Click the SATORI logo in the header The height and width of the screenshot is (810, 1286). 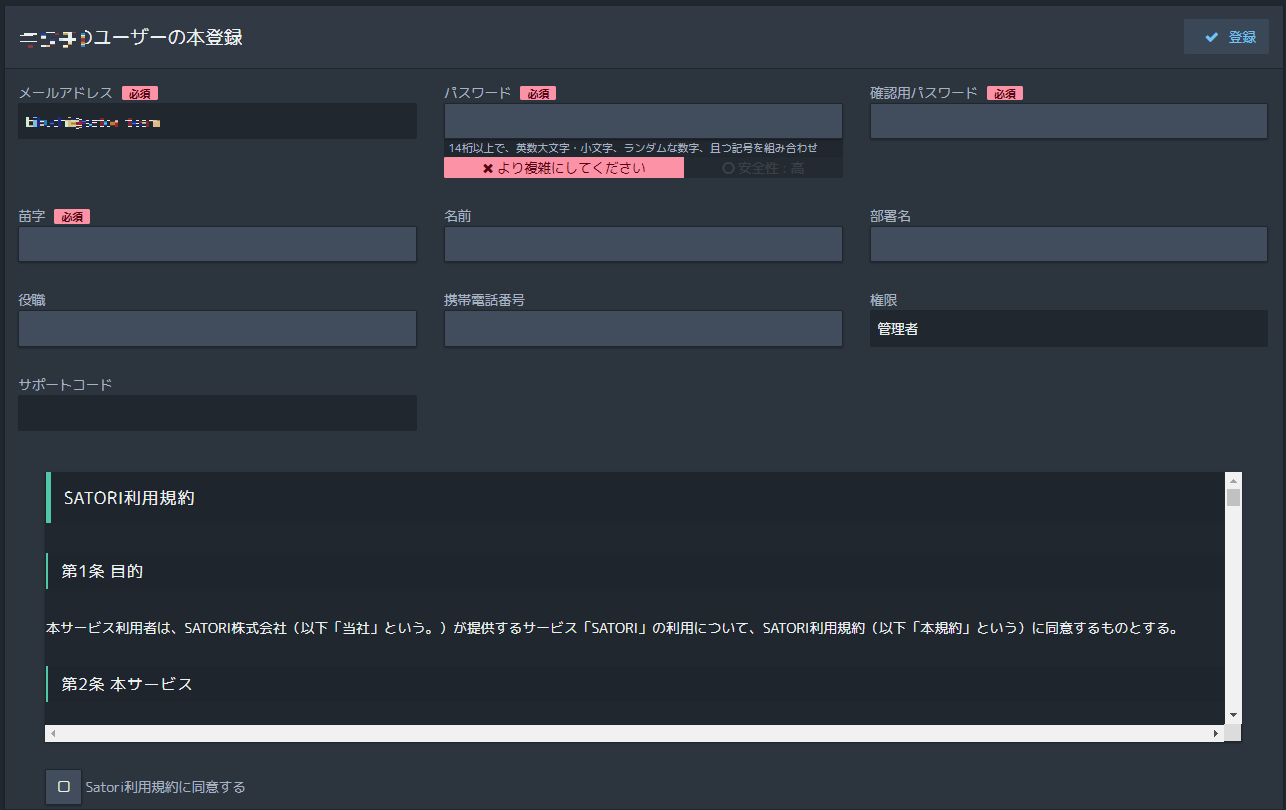55,38
